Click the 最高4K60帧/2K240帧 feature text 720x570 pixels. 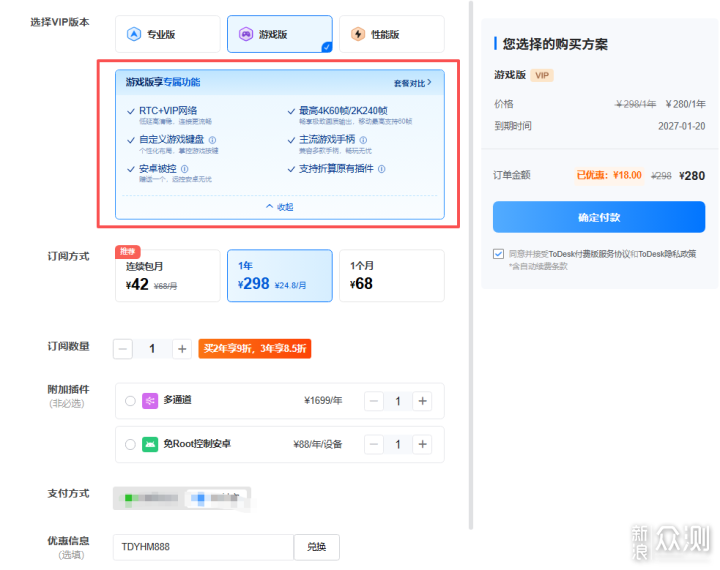click(x=343, y=111)
